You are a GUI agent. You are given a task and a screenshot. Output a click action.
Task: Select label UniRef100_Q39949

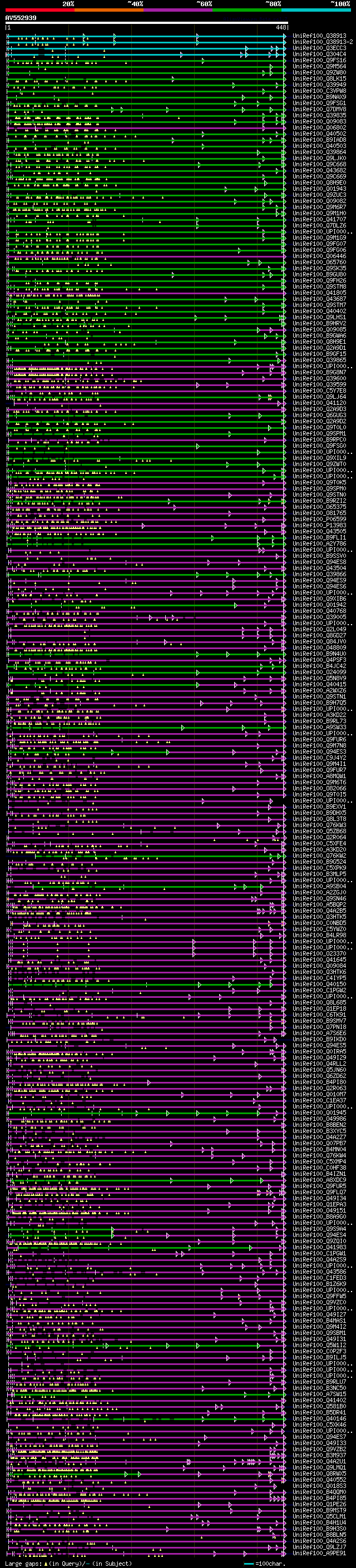point(319,85)
